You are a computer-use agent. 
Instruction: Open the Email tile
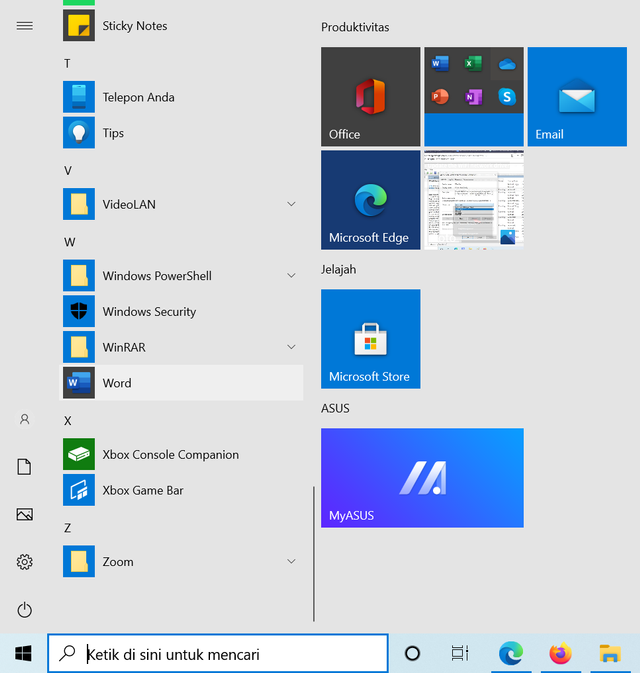577,97
